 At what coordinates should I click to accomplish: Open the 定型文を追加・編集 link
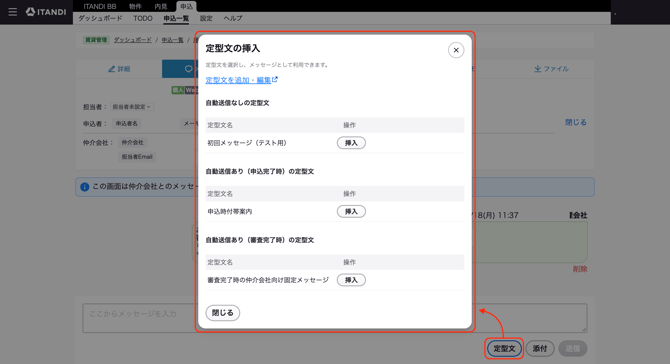tap(241, 80)
